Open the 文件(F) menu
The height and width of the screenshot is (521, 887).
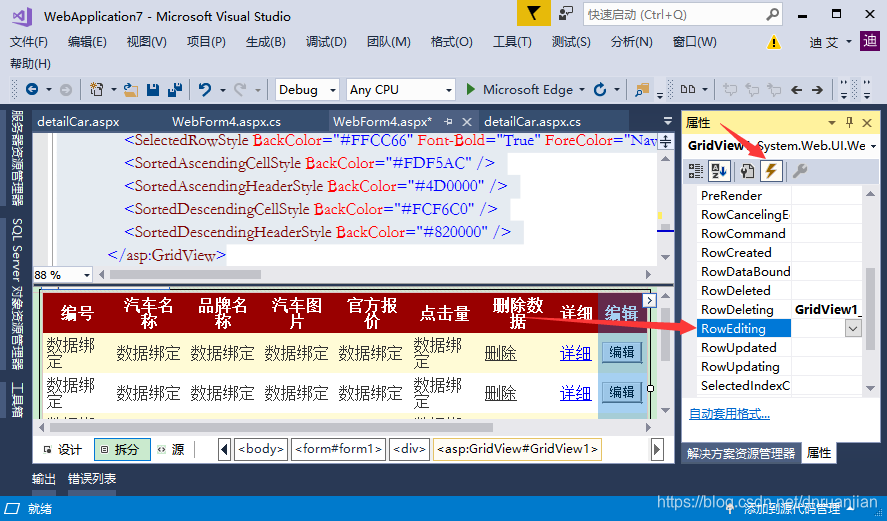click(x=29, y=42)
